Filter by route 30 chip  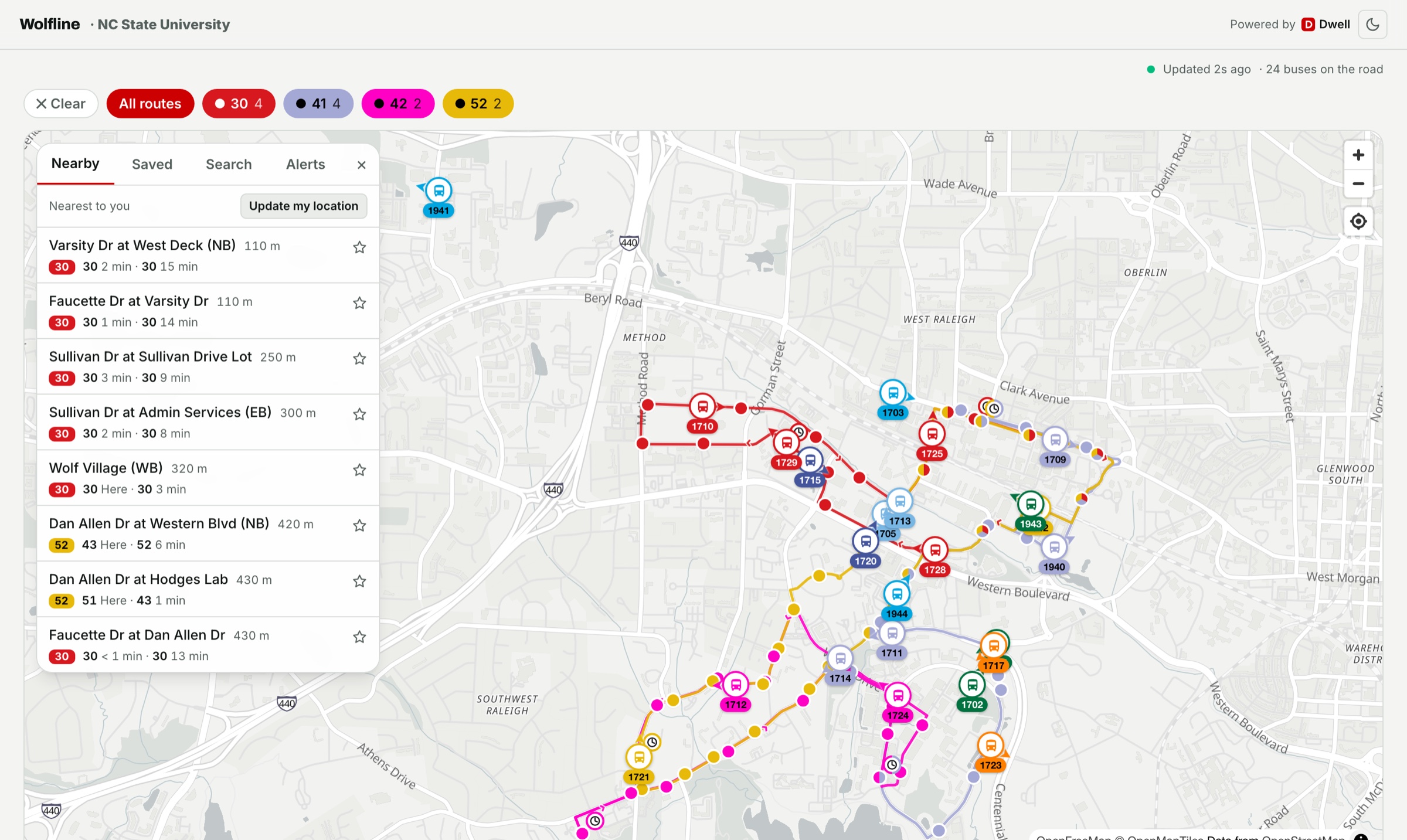[239, 104]
